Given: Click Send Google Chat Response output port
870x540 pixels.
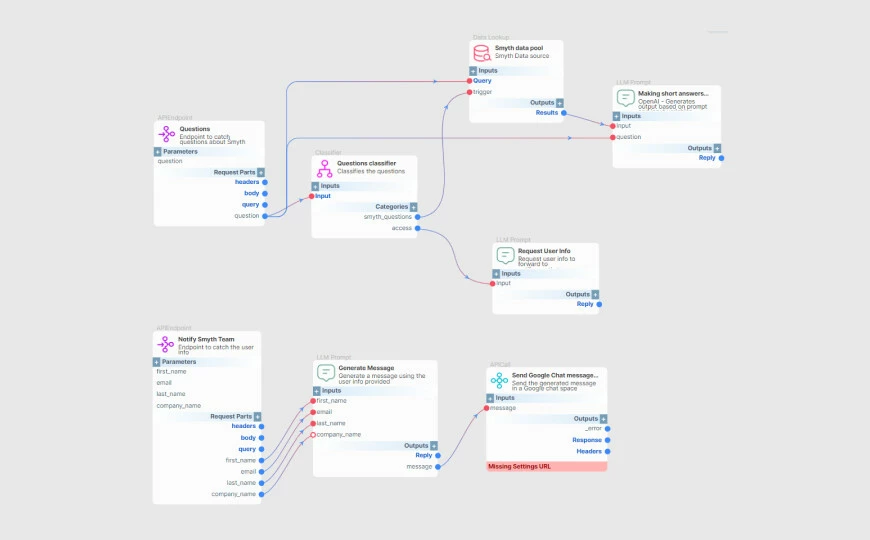Looking at the screenshot, I should click(608, 440).
